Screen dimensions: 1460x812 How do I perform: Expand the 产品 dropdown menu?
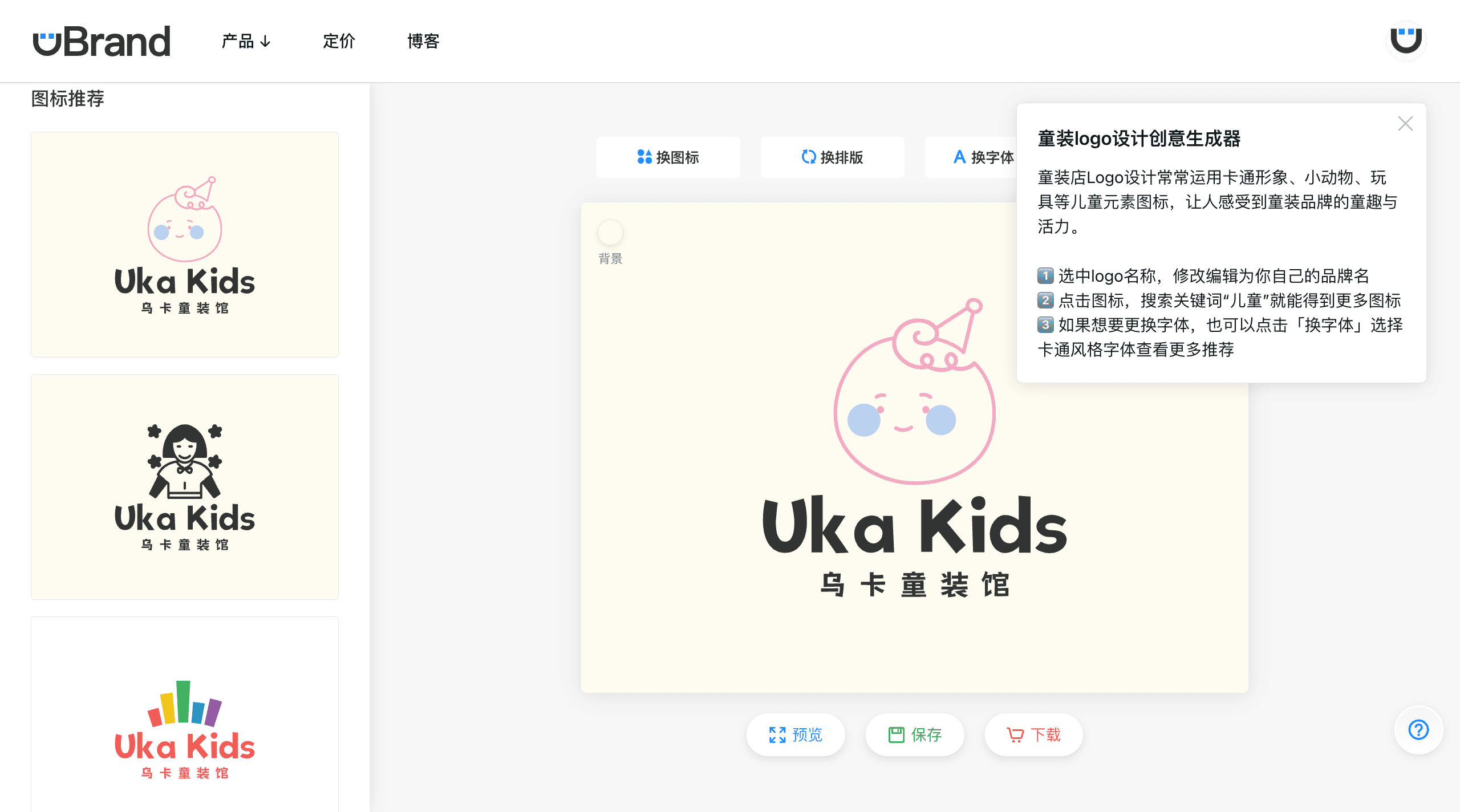[x=246, y=41]
